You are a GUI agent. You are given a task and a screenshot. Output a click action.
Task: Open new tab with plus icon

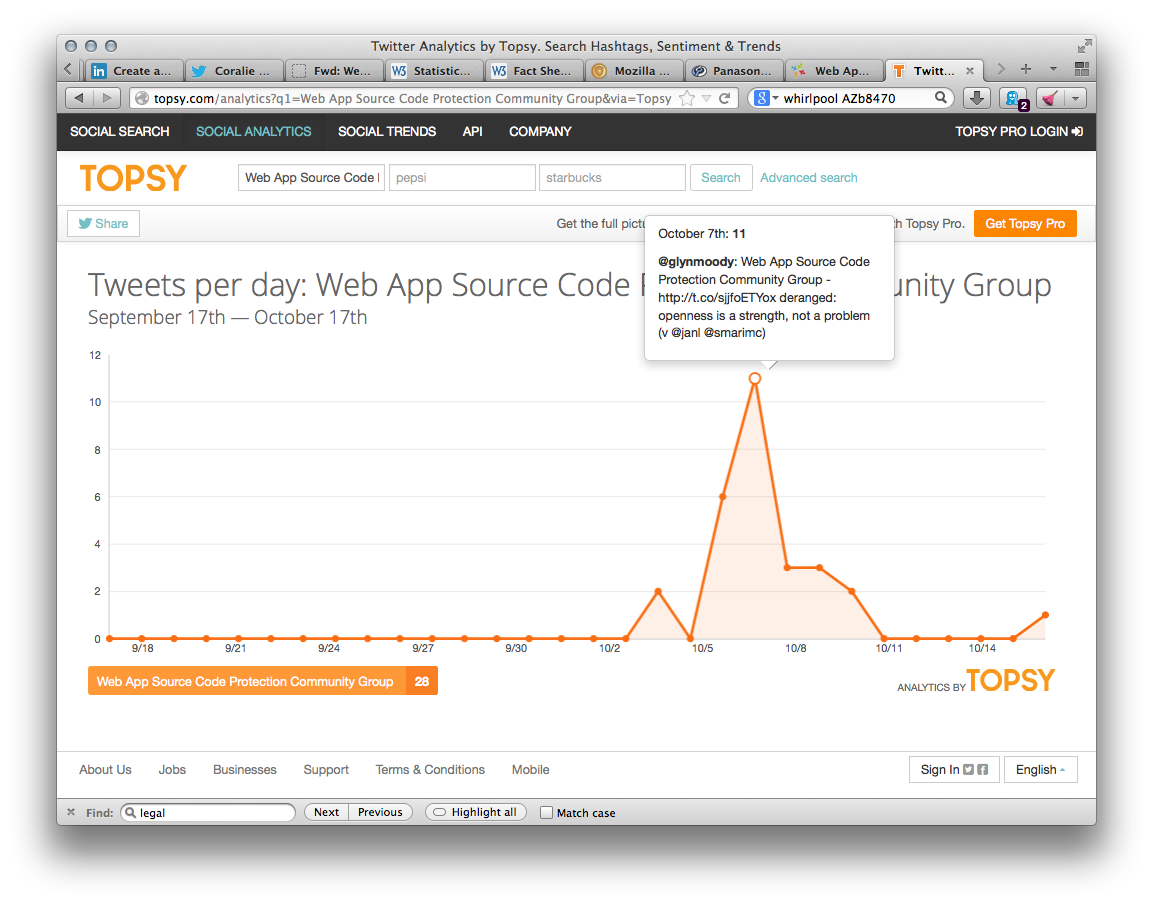[1025, 70]
